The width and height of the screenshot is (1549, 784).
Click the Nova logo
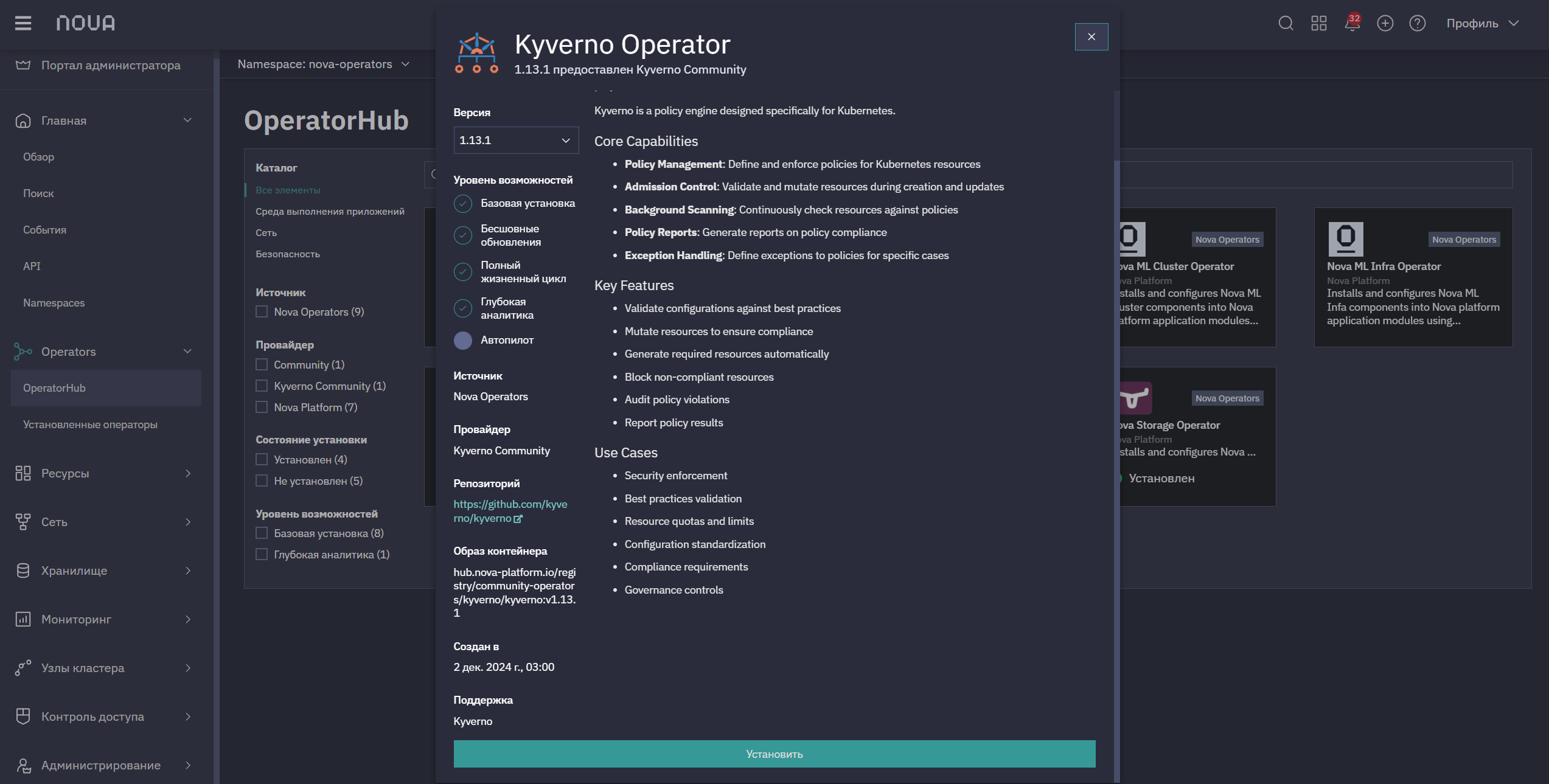85,23
